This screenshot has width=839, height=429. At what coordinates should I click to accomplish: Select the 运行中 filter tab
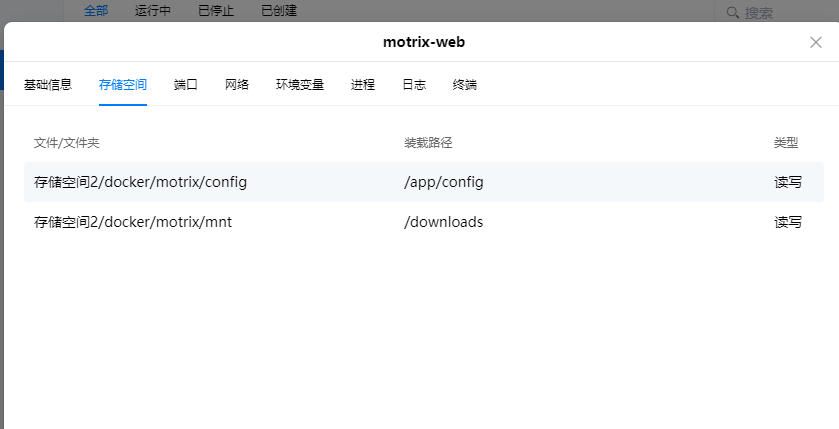tap(153, 11)
